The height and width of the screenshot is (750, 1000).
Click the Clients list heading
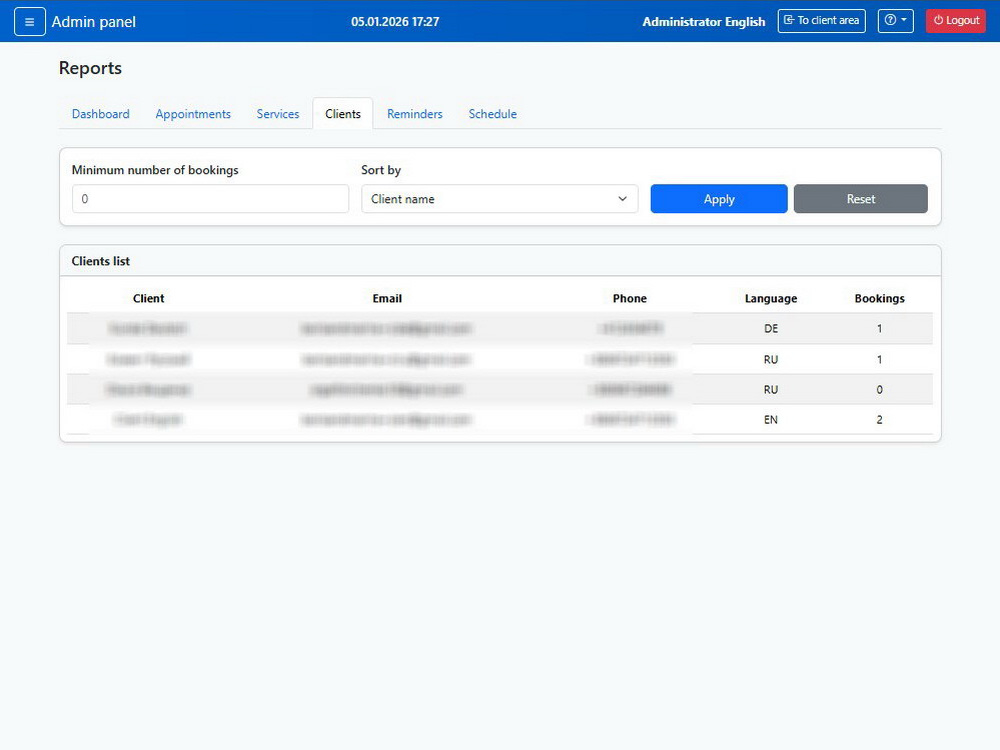(x=101, y=261)
